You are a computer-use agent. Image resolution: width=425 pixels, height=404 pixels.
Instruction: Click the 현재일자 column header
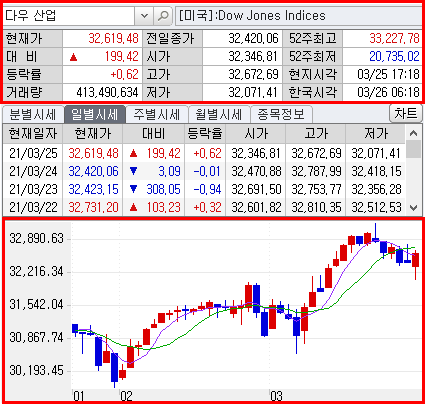pos(33,134)
